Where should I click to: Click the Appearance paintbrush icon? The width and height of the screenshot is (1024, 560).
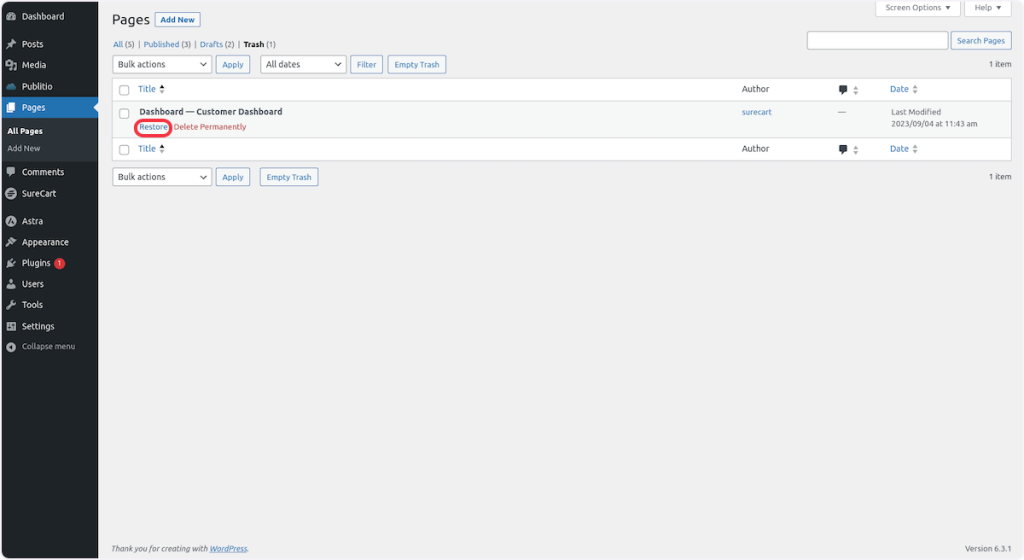(x=11, y=242)
